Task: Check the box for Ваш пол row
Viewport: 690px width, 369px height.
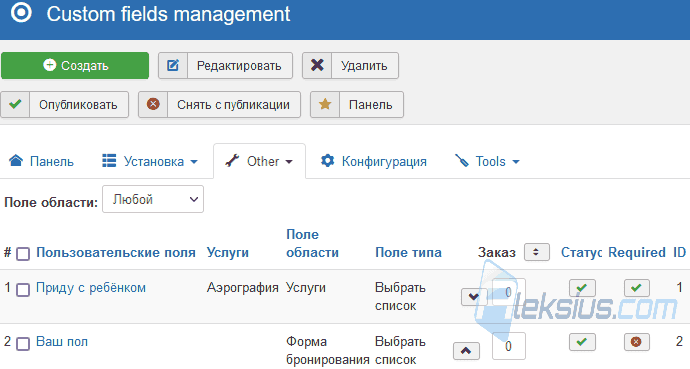Action: click(x=23, y=343)
